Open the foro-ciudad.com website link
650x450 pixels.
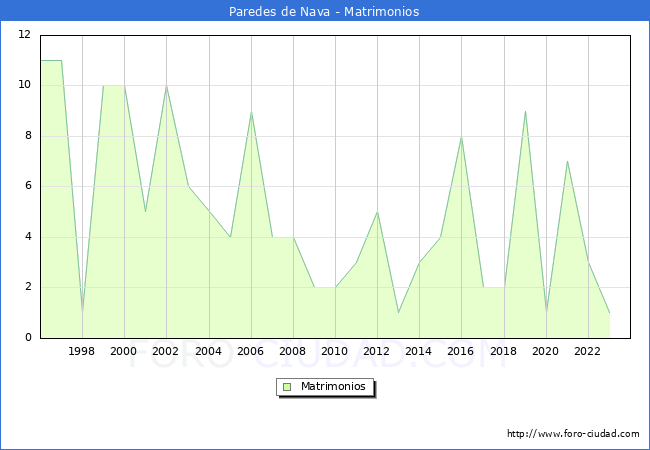573,434
